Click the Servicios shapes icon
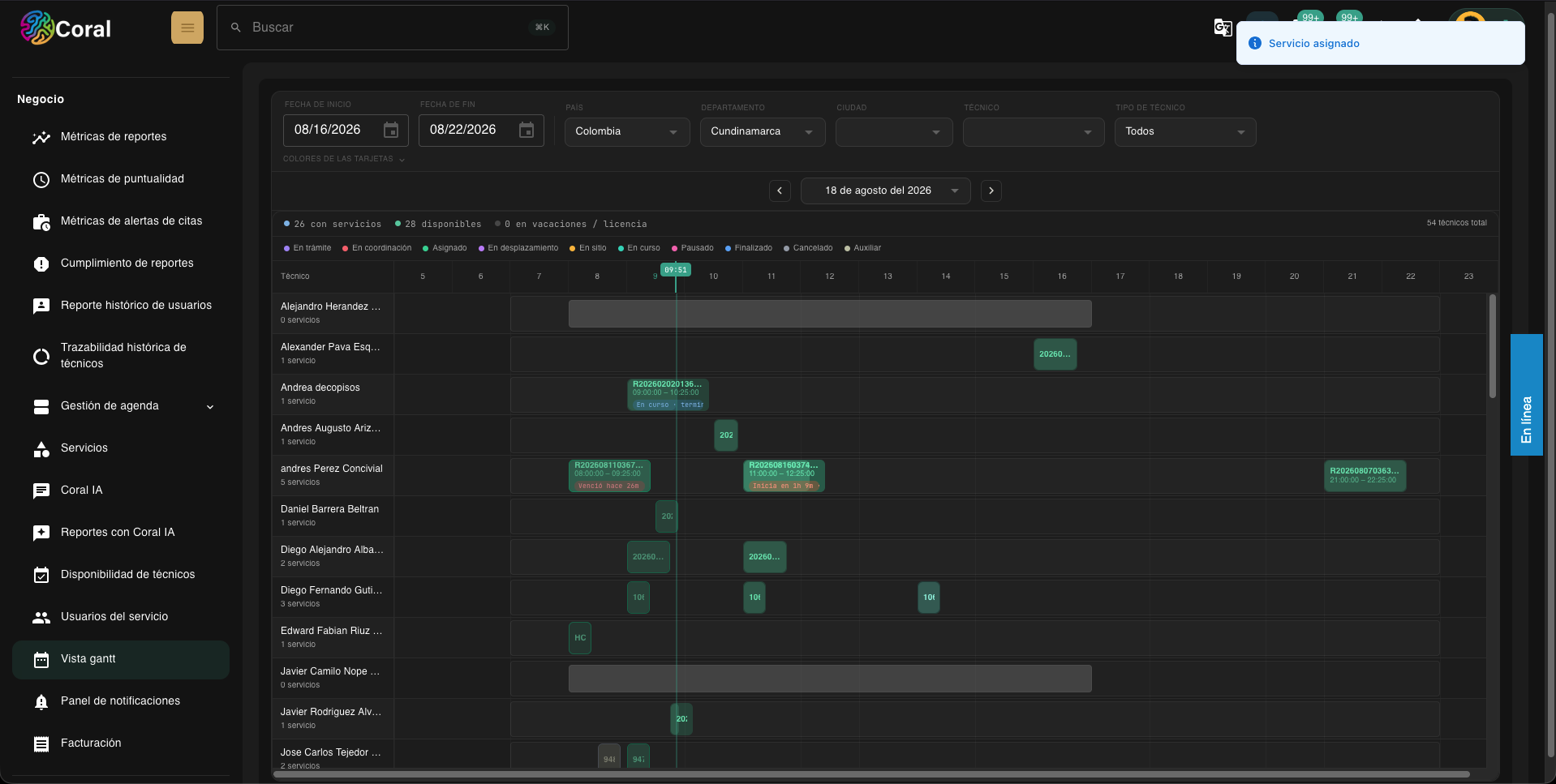Screen dimensions: 1556x784 tap(41, 448)
